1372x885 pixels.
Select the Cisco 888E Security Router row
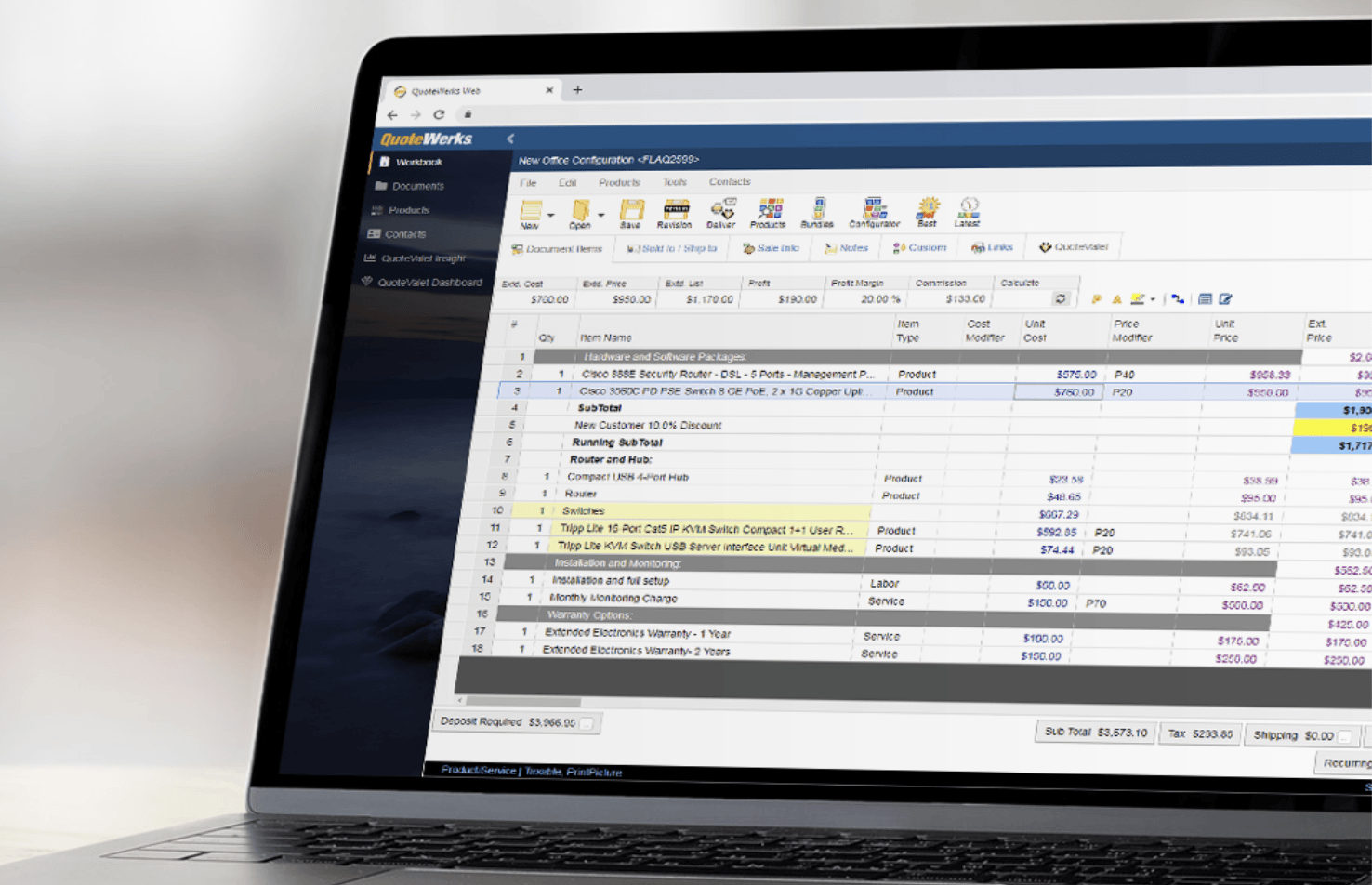tap(728, 374)
